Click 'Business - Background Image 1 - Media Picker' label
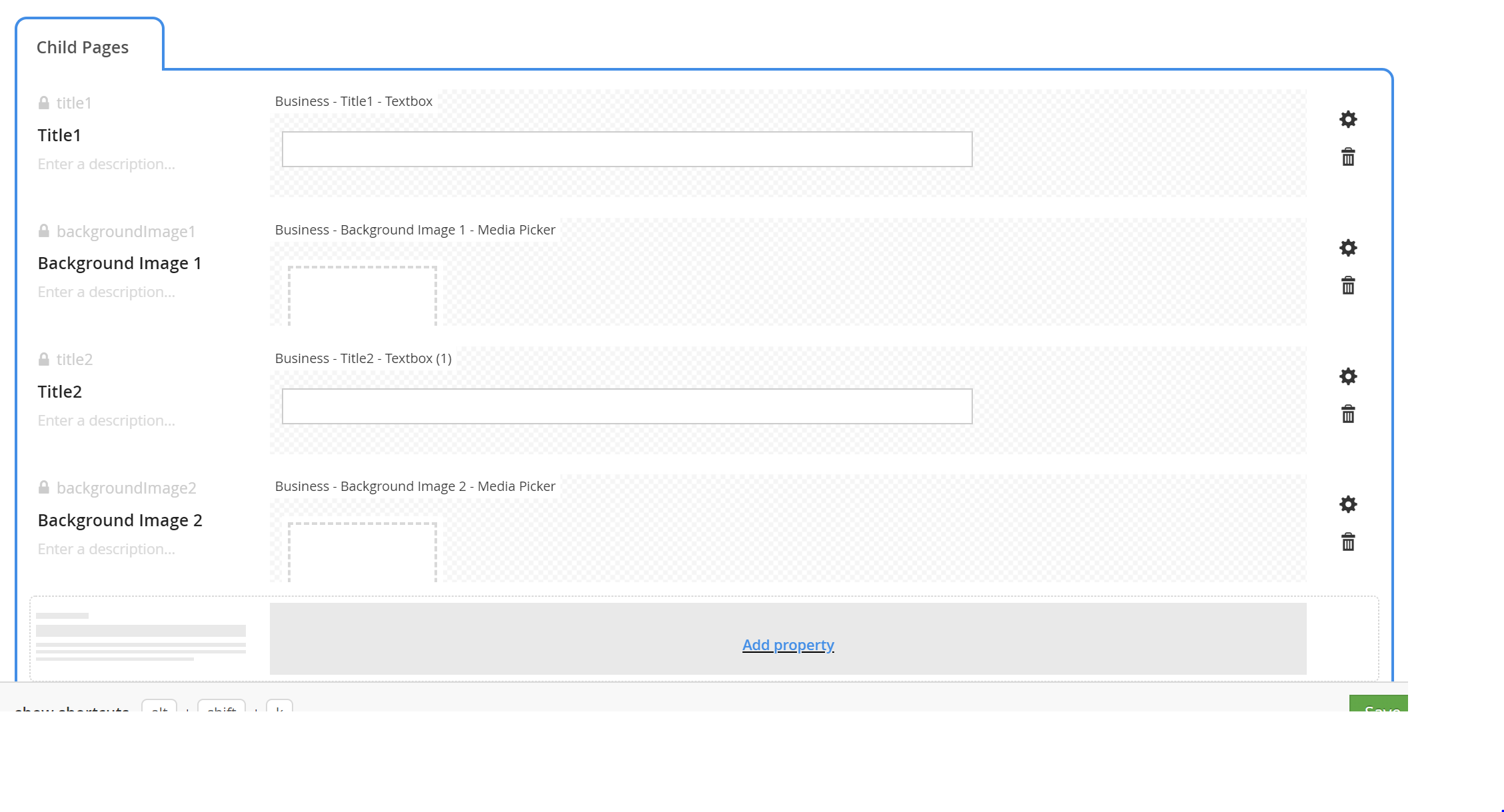This screenshot has width=1504, height=812. click(x=415, y=230)
